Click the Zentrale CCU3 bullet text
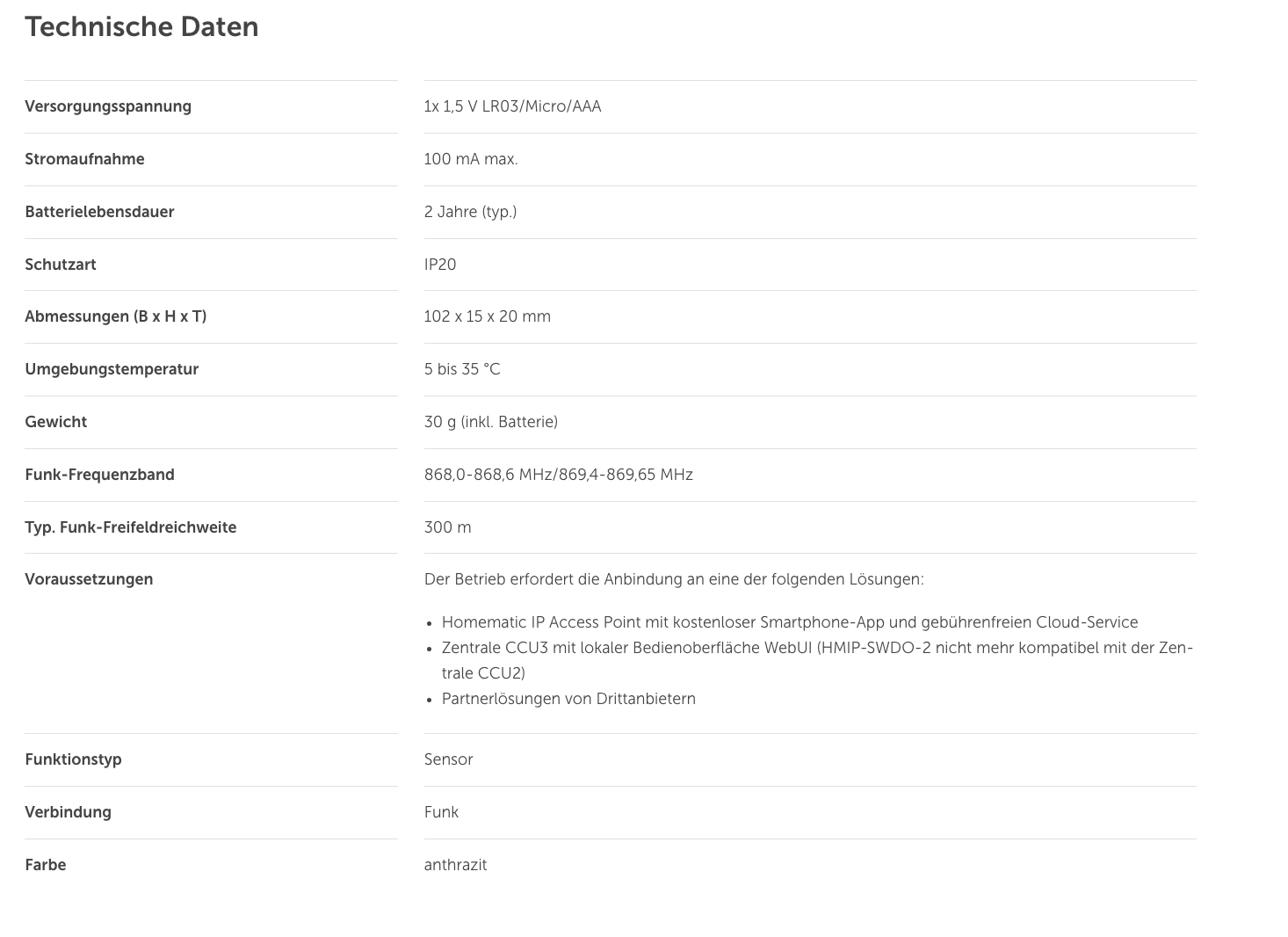This screenshot has width=1288, height=937. 817,660
